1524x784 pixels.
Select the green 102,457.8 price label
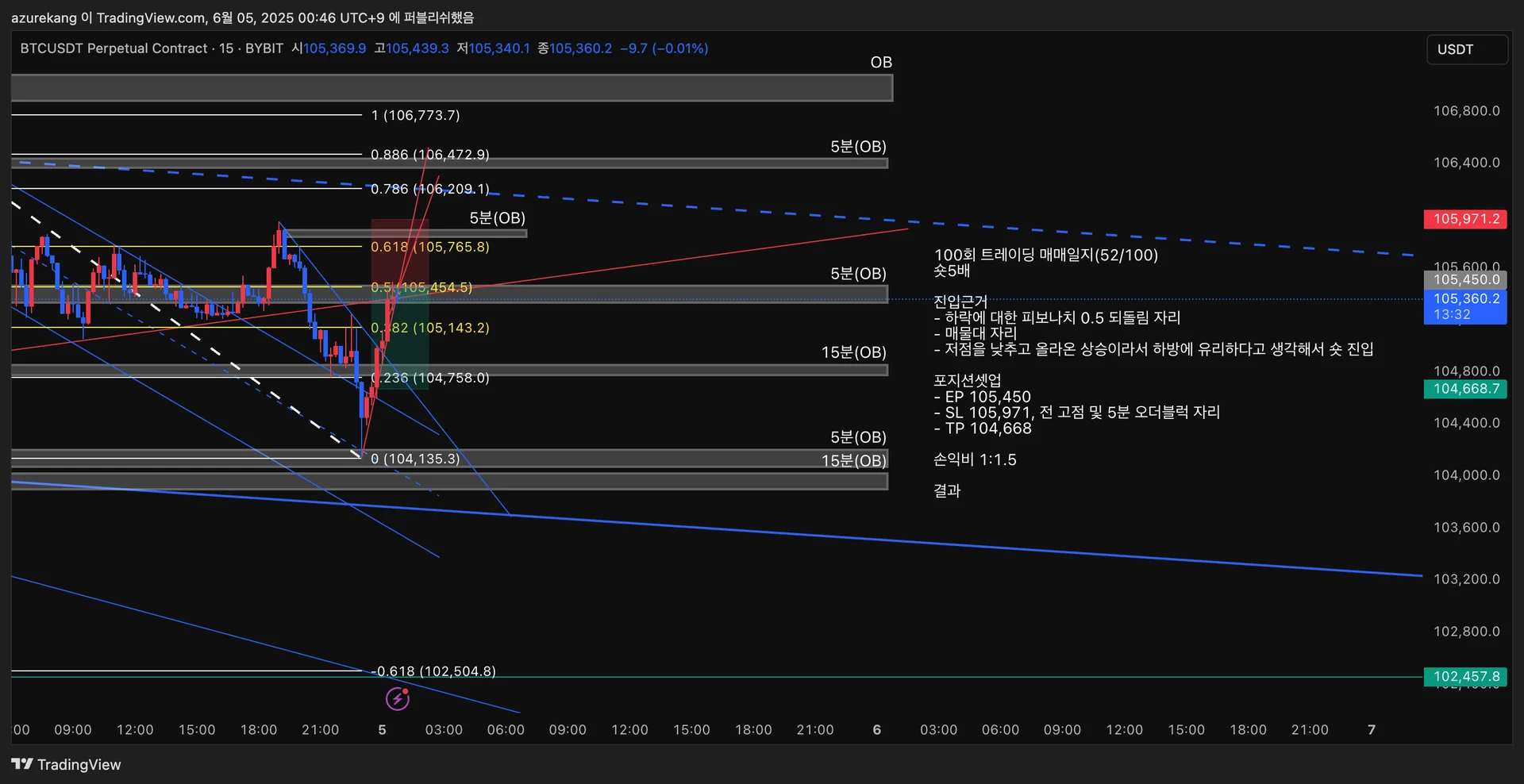tap(1465, 677)
